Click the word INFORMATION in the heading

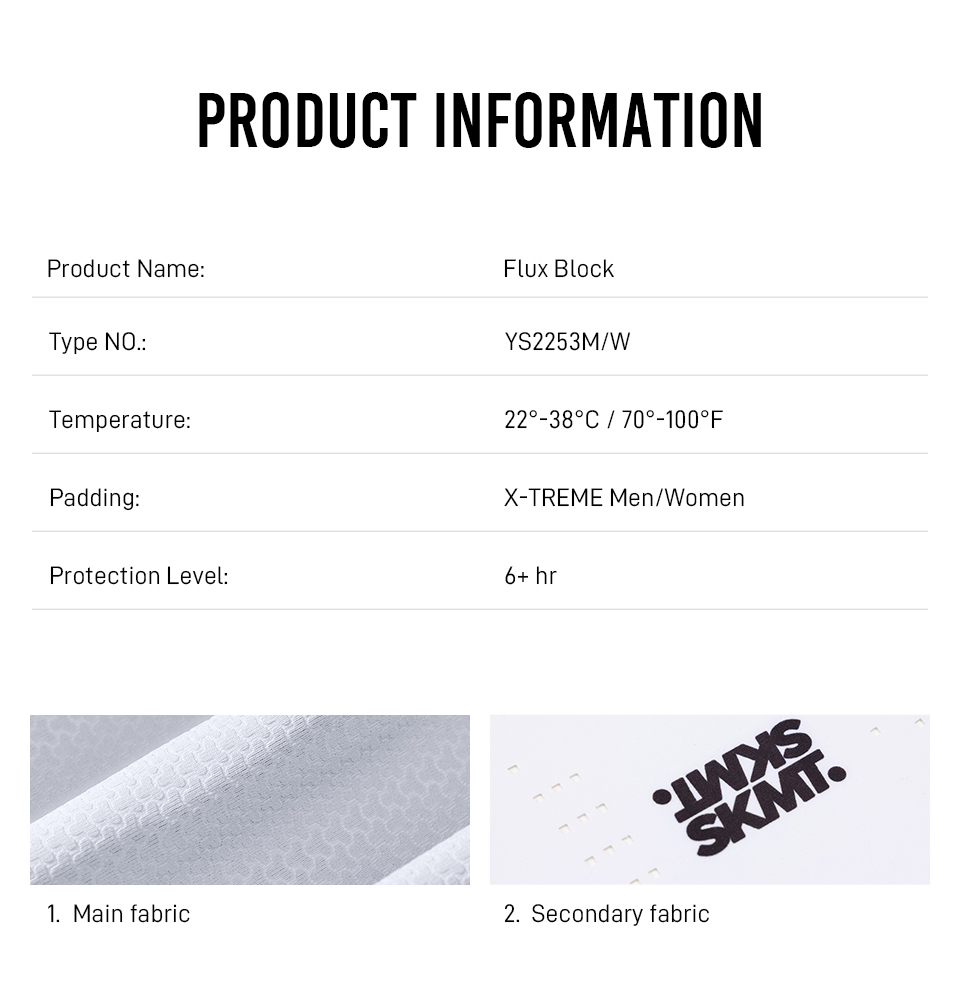point(599,121)
